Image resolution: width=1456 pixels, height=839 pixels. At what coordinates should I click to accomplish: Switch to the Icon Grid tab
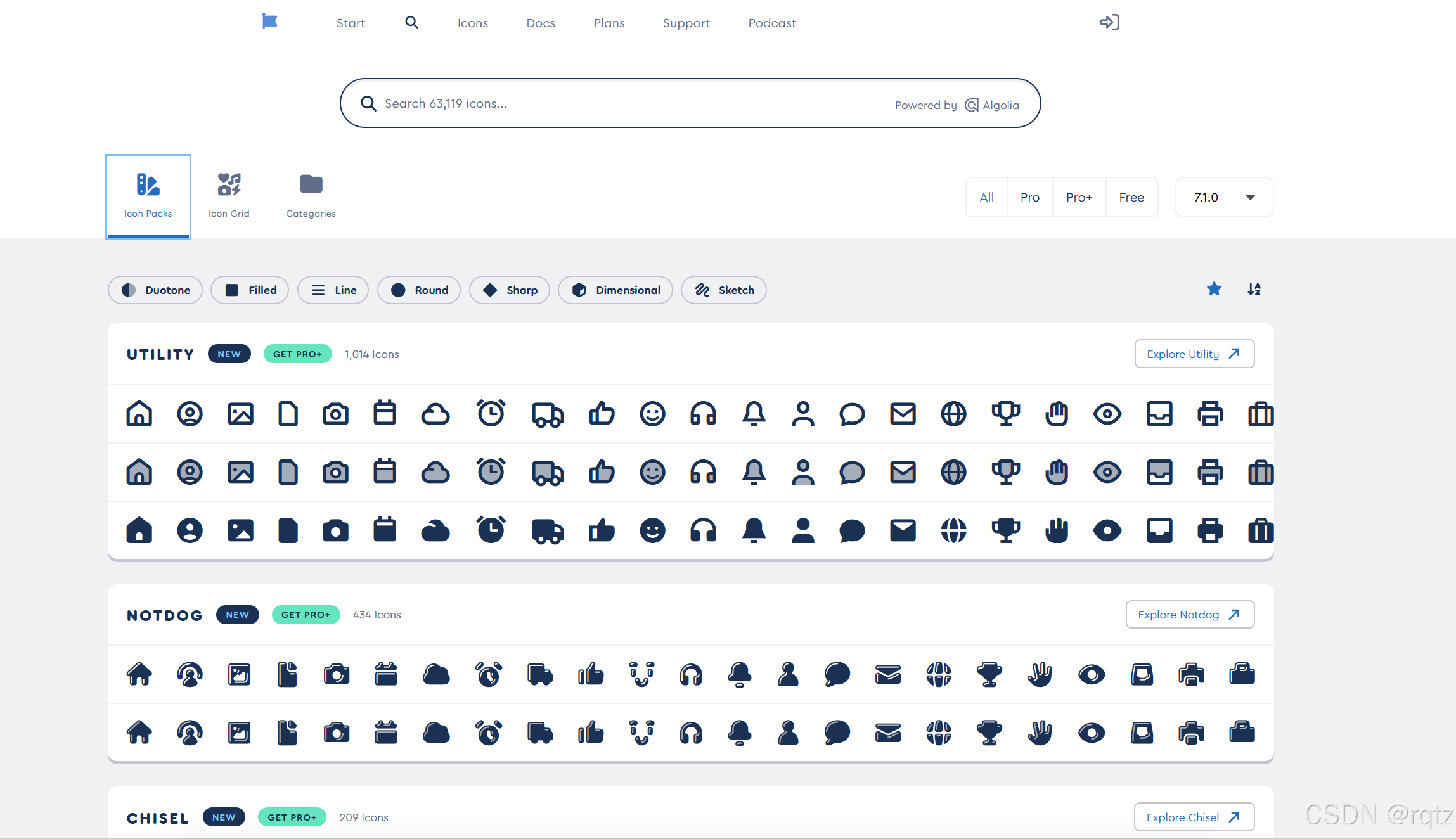[x=229, y=196]
